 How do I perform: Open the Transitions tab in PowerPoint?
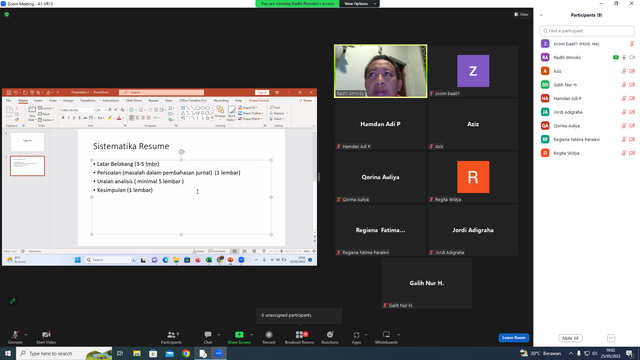coord(87,100)
